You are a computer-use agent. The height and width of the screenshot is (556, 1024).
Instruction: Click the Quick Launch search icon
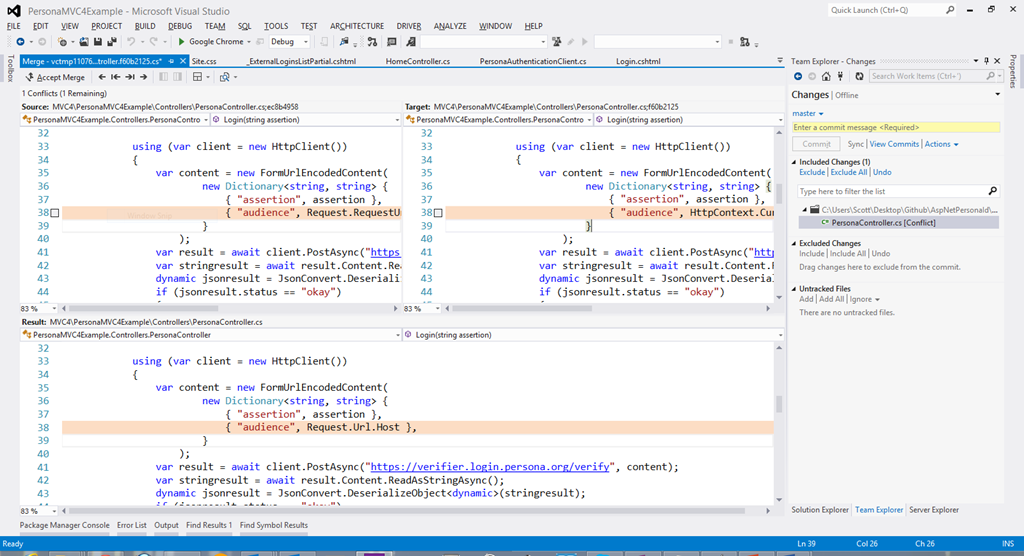(x=950, y=10)
